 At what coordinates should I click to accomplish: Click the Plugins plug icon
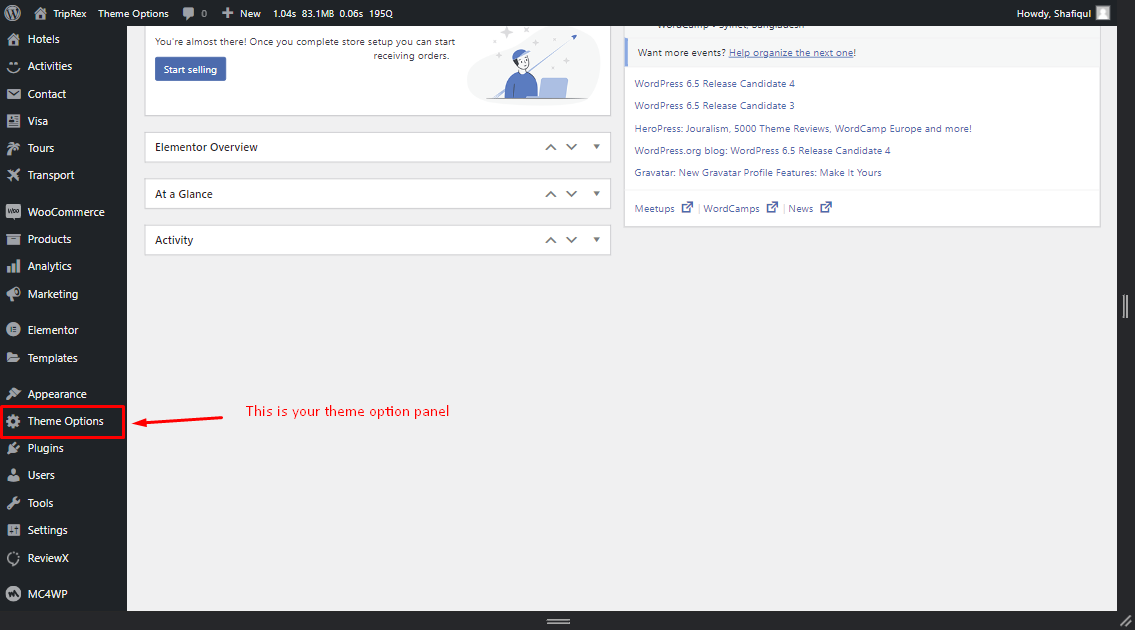pyautogui.click(x=13, y=448)
